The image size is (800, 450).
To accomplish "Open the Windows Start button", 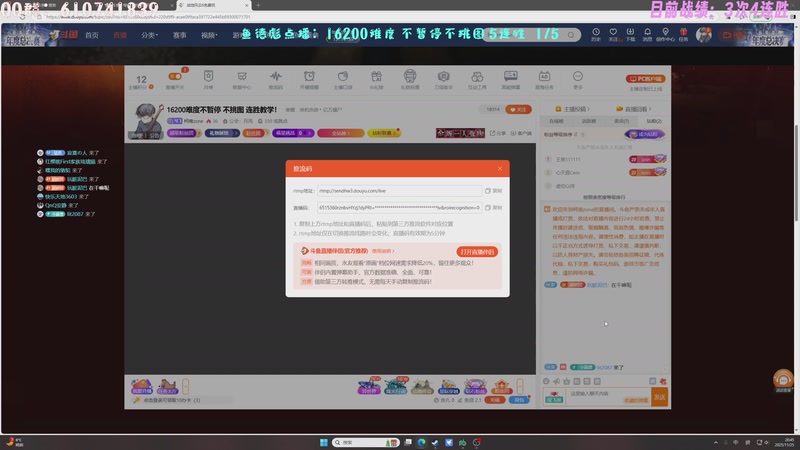I will [x=323, y=442].
